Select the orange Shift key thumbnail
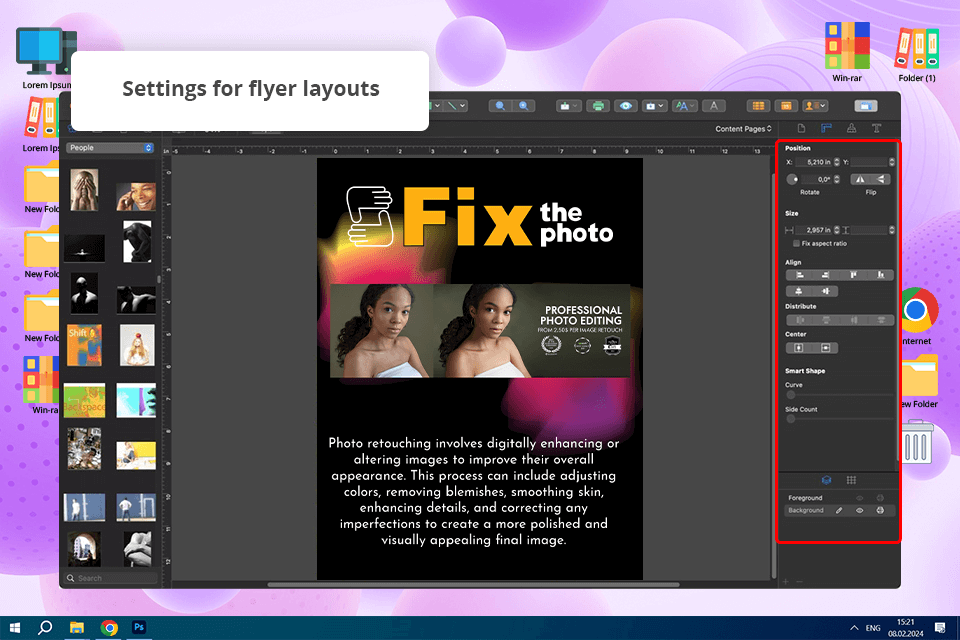 (84, 345)
